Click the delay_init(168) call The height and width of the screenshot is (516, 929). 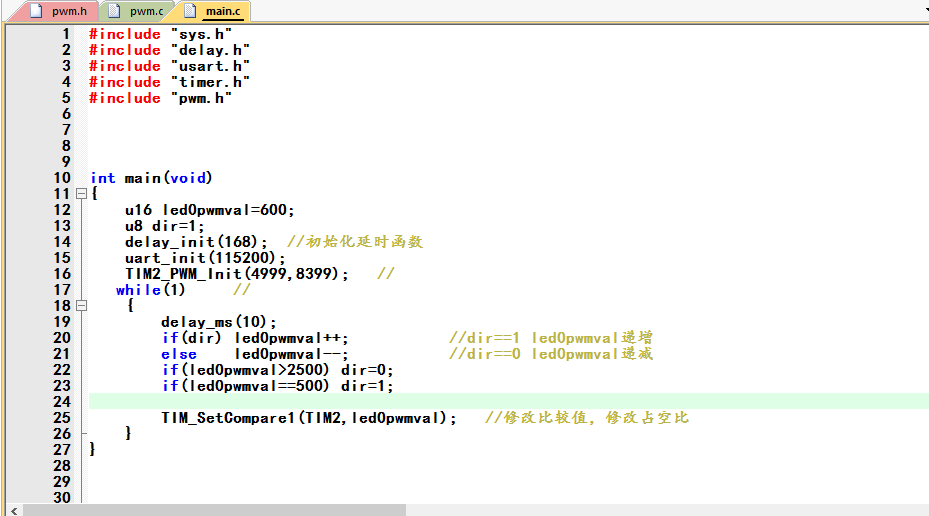196,242
